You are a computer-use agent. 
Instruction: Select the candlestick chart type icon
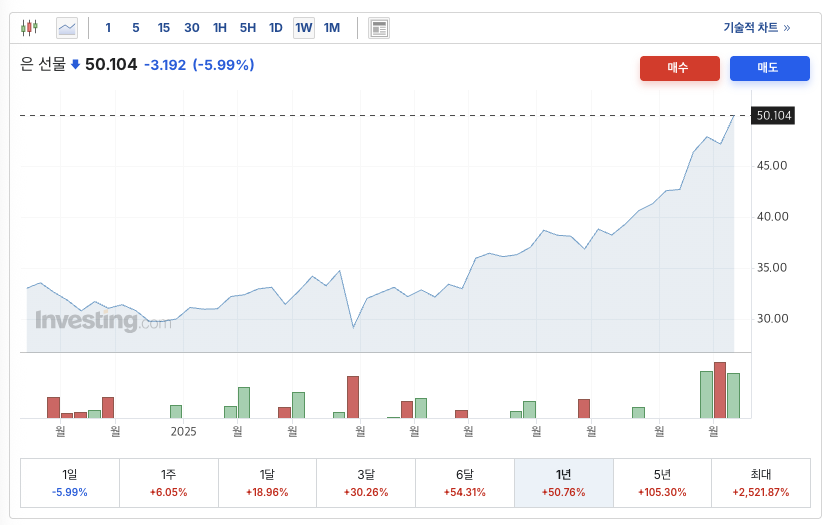(x=29, y=28)
